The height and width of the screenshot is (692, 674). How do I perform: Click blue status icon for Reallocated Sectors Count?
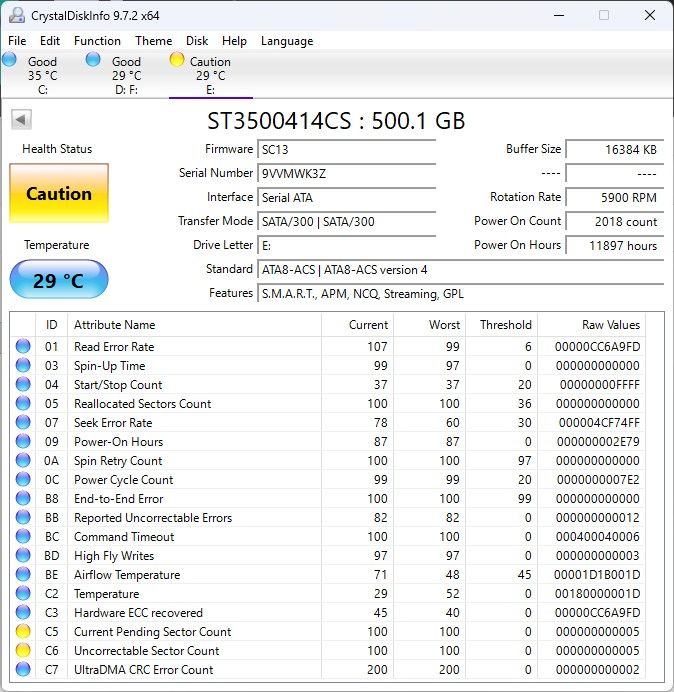pyautogui.click(x=23, y=403)
